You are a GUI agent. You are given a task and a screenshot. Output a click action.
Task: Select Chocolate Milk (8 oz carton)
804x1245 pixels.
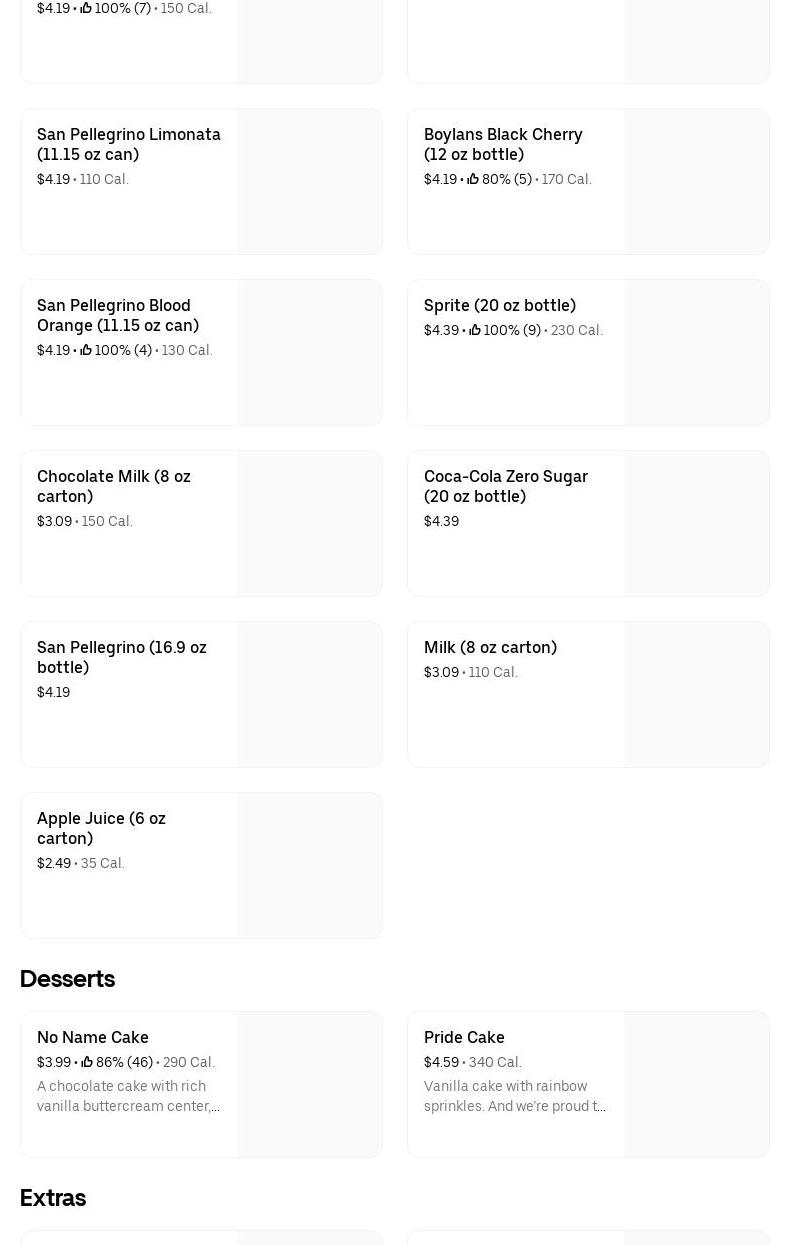(114, 486)
